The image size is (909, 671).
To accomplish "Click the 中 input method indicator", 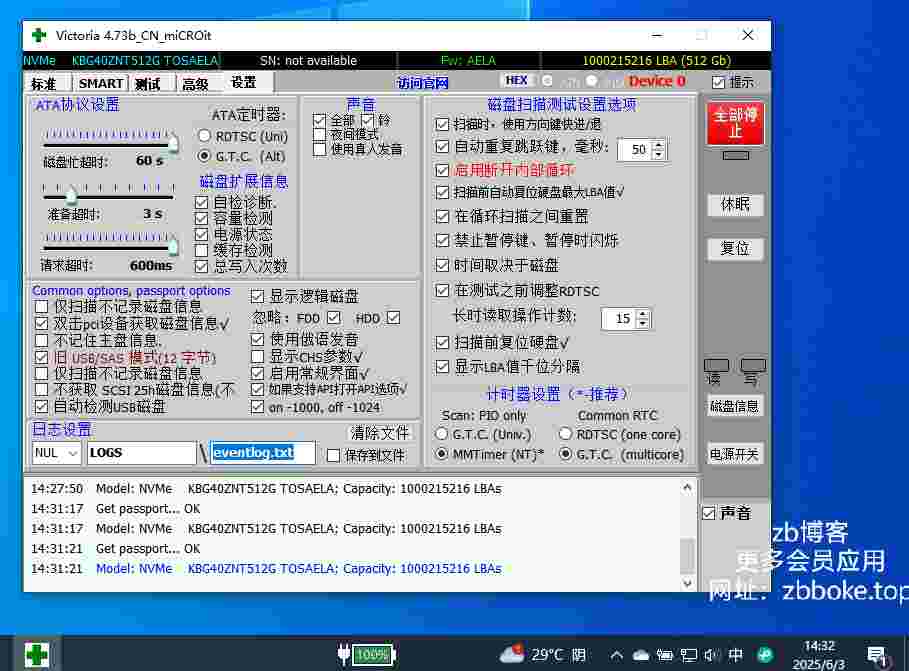I will tap(735, 655).
